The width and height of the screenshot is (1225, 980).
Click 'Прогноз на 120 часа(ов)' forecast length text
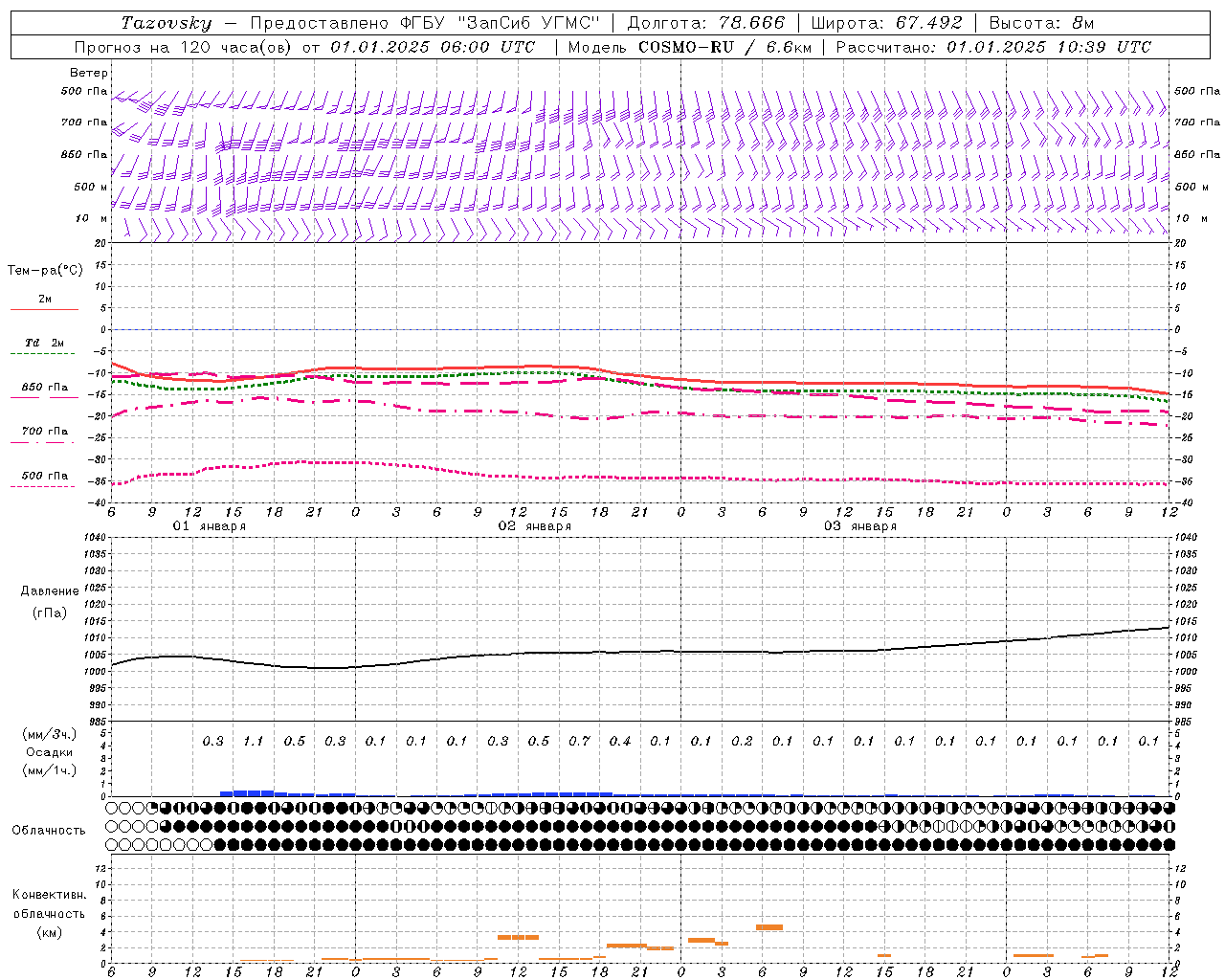click(x=185, y=47)
